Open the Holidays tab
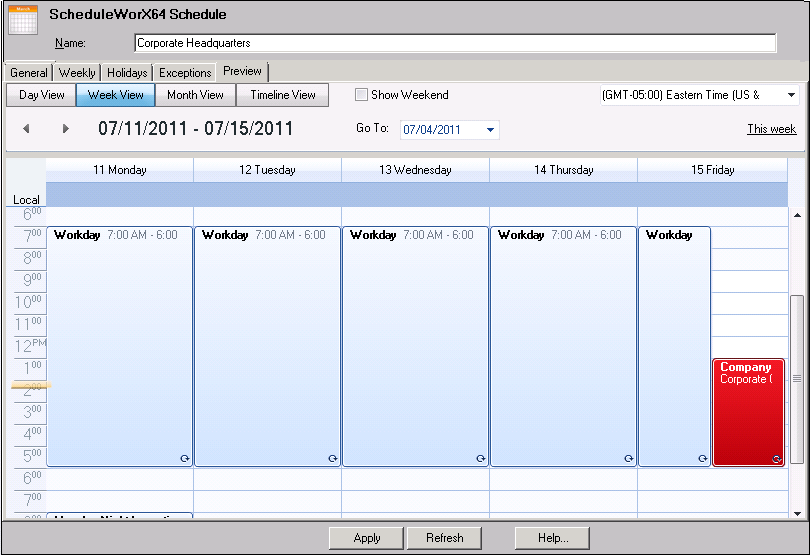Viewport: 810px width, 555px height. 127,73
